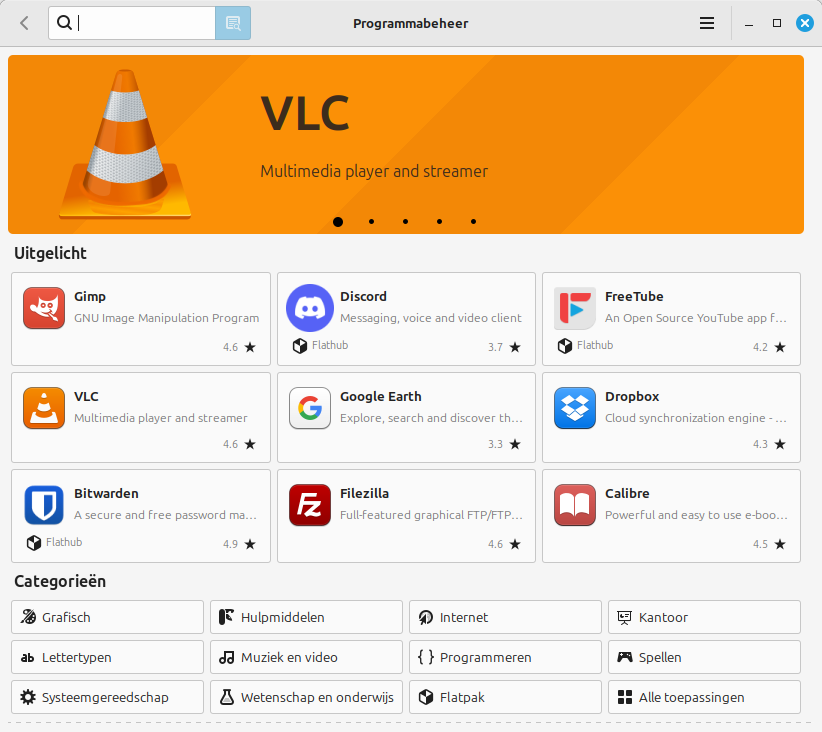This screenshot has width=822, height=732.
Task: Select the second banner slide dot
Action: (371, 222)
